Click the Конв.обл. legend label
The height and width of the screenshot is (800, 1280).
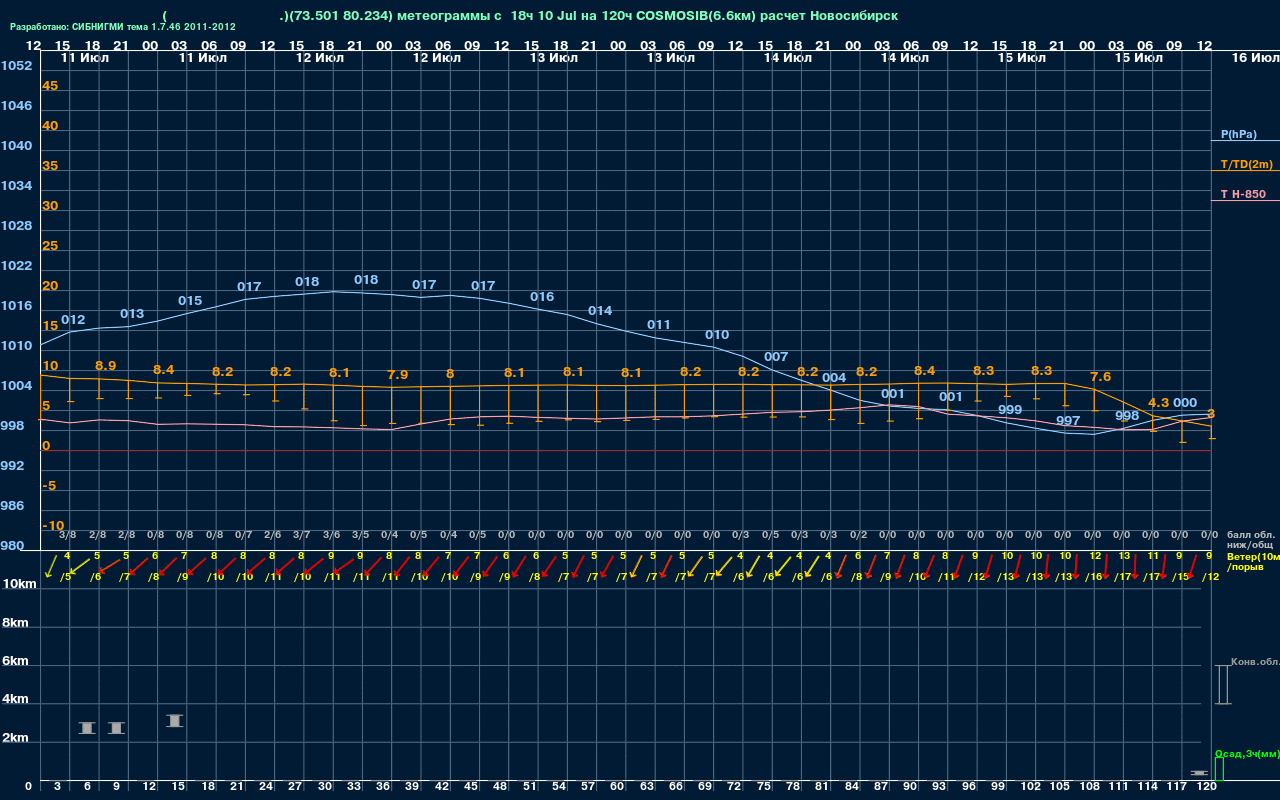pyautogui.click(x=1254, y=662)
